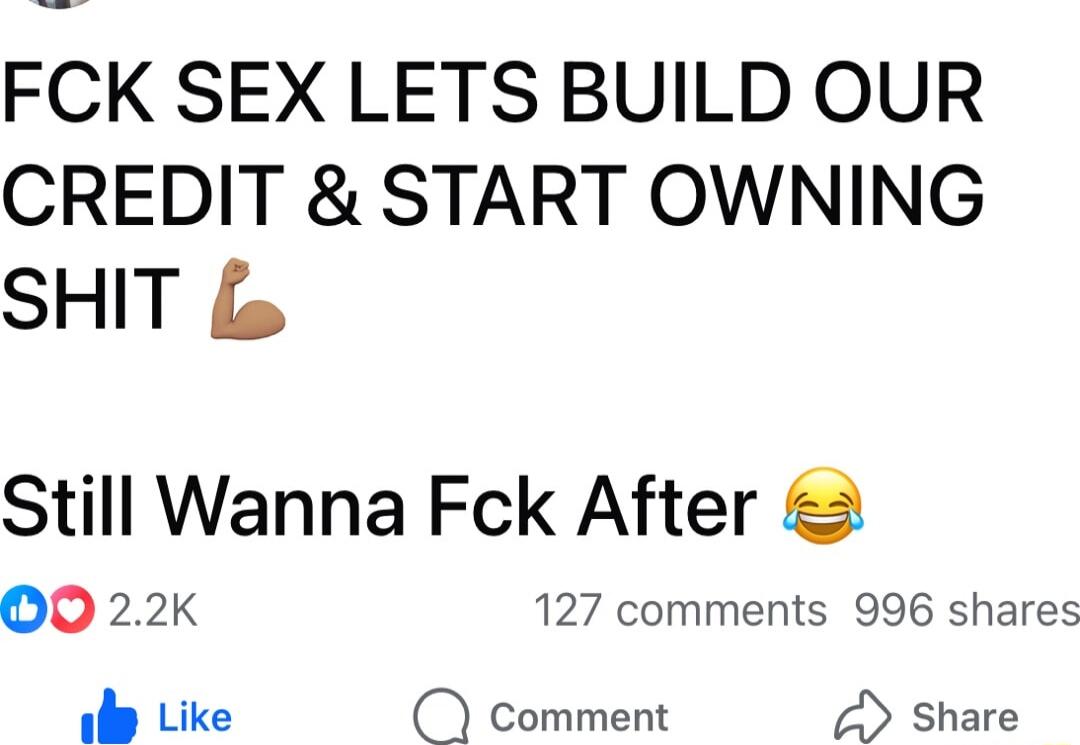Viewport: 1080px width, 745px height.
Task: View the 2.2K reactions list
Action: (153, 610)
